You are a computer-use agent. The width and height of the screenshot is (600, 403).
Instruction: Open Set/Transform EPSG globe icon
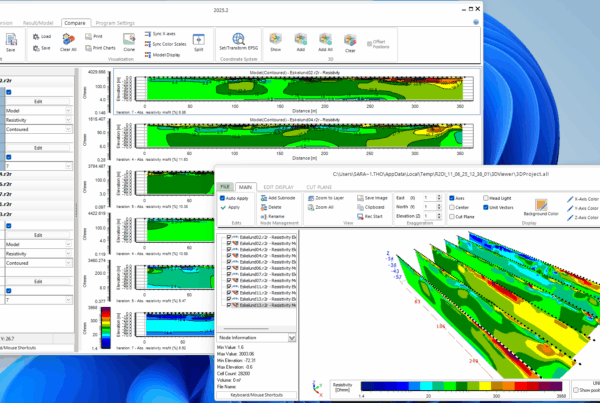coord(238,39)
